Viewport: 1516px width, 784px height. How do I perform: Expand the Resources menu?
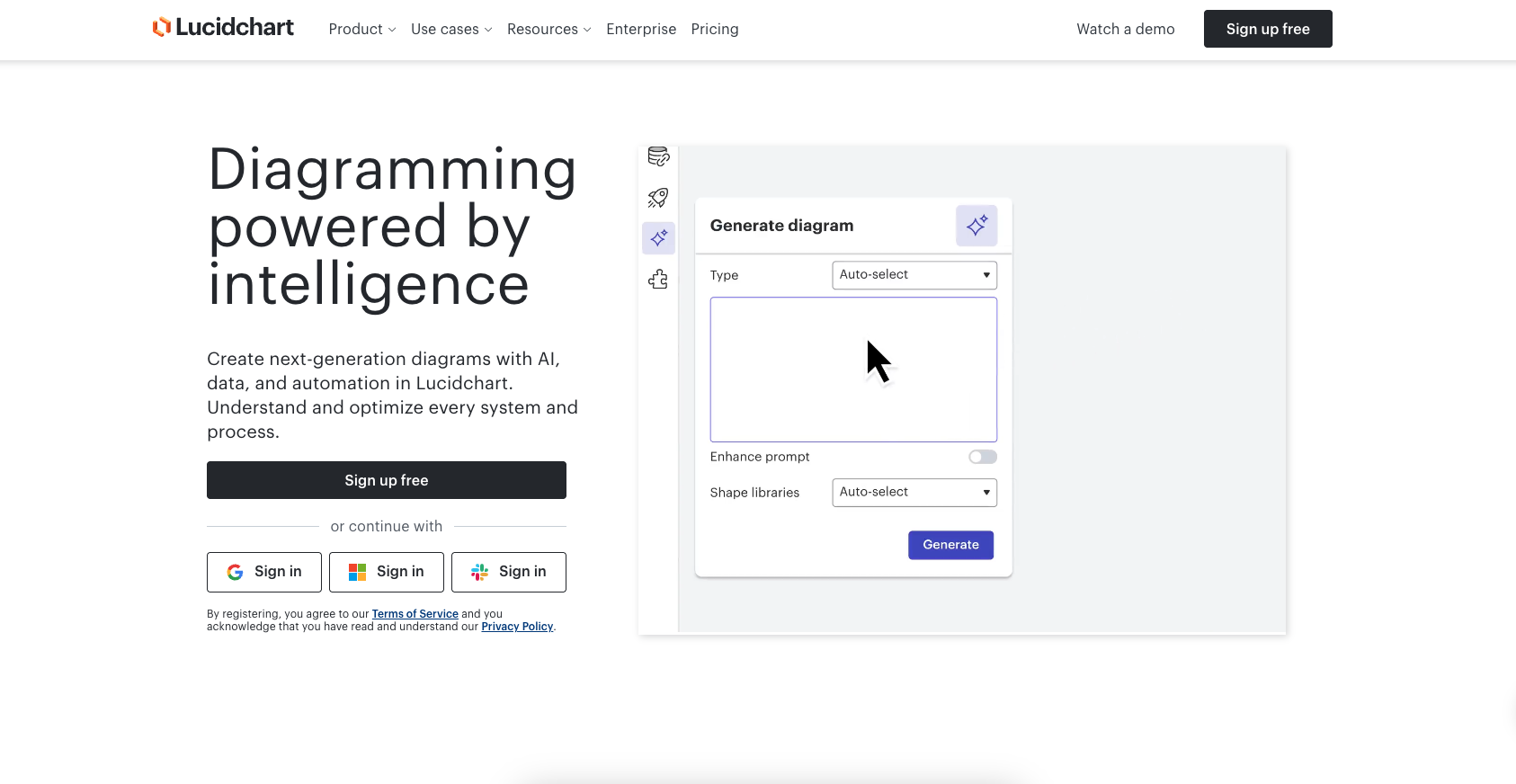click(x=549, y=29)
